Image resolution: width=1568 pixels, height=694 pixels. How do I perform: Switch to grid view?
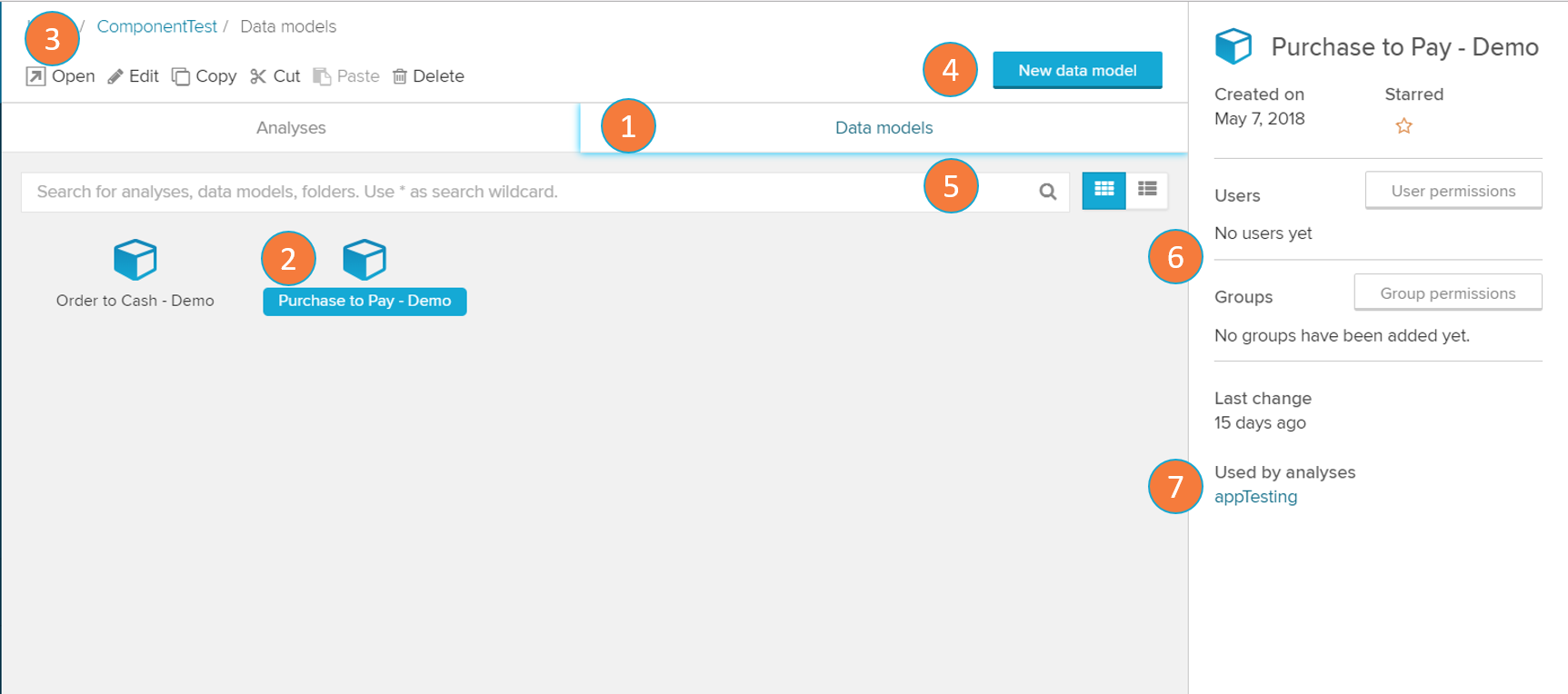point(1104,190)
